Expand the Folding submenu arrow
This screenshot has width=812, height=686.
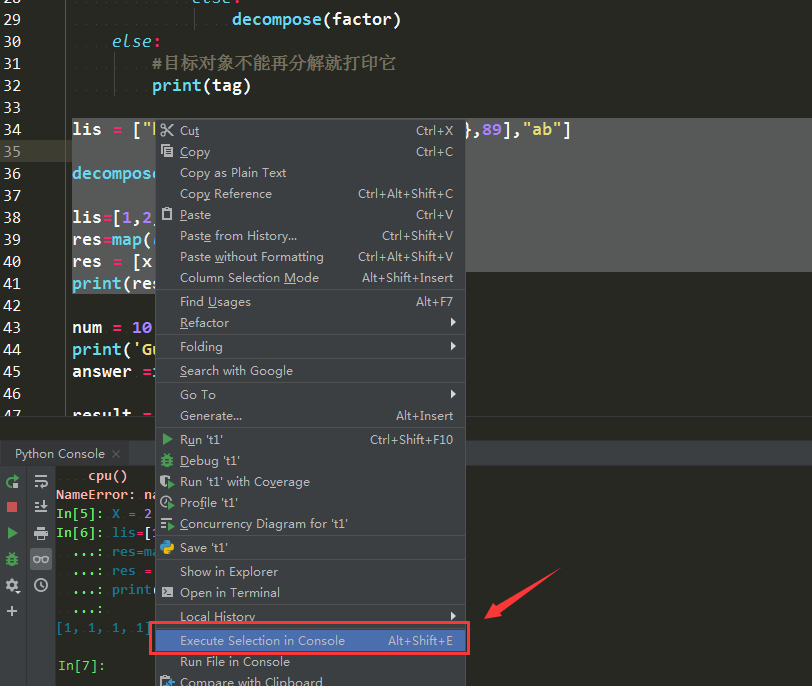(453, 346)
